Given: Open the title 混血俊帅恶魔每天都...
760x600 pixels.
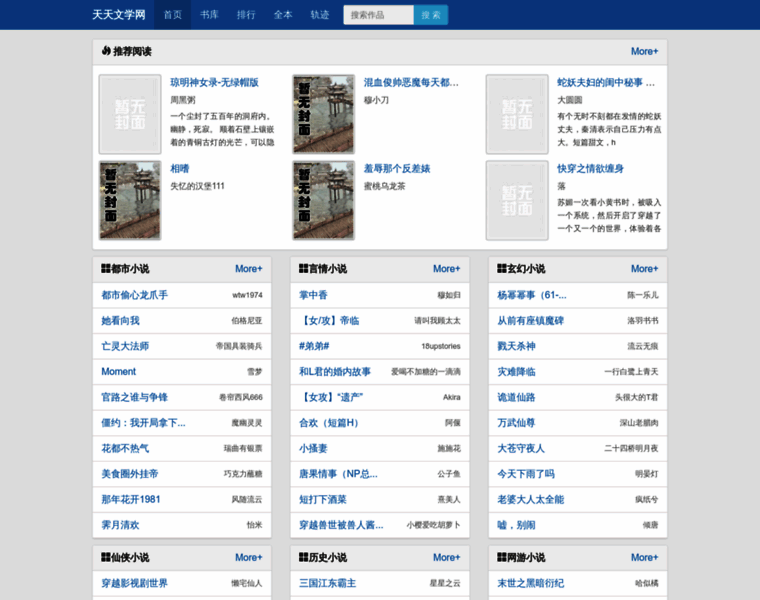Looking at the screenshot, I should point(411,82).
